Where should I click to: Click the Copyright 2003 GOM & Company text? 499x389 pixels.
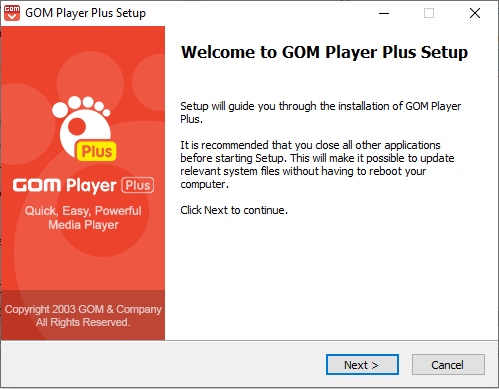pos(83,309)
